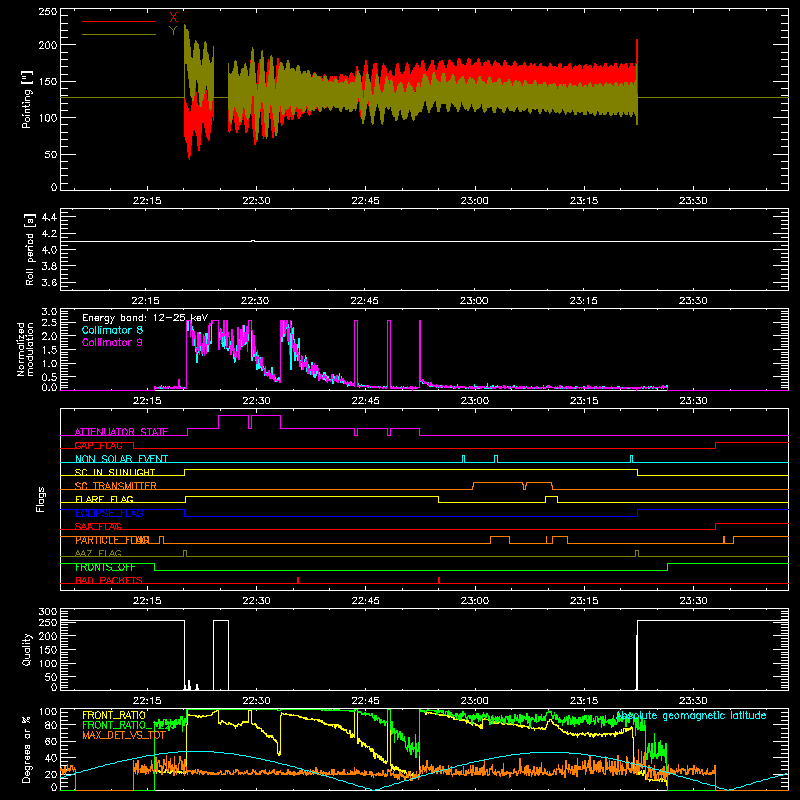Click the 40 tick on Degrees or % axis
This screenshot has width=800, height=800.
point(51,758)
